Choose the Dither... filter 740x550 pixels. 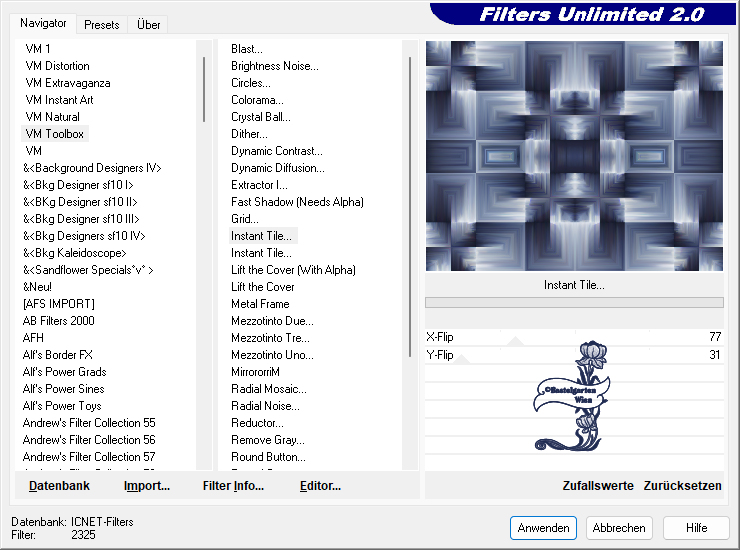point(249,134)
